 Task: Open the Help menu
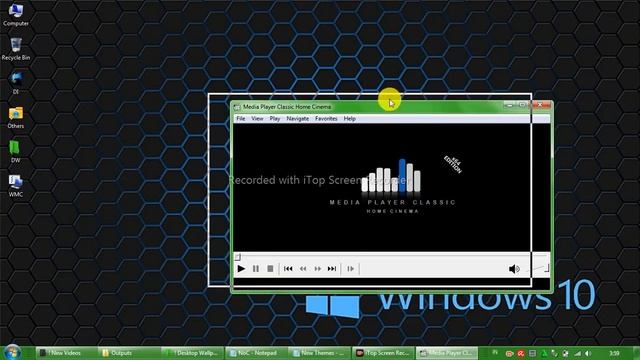coord(349,119)
